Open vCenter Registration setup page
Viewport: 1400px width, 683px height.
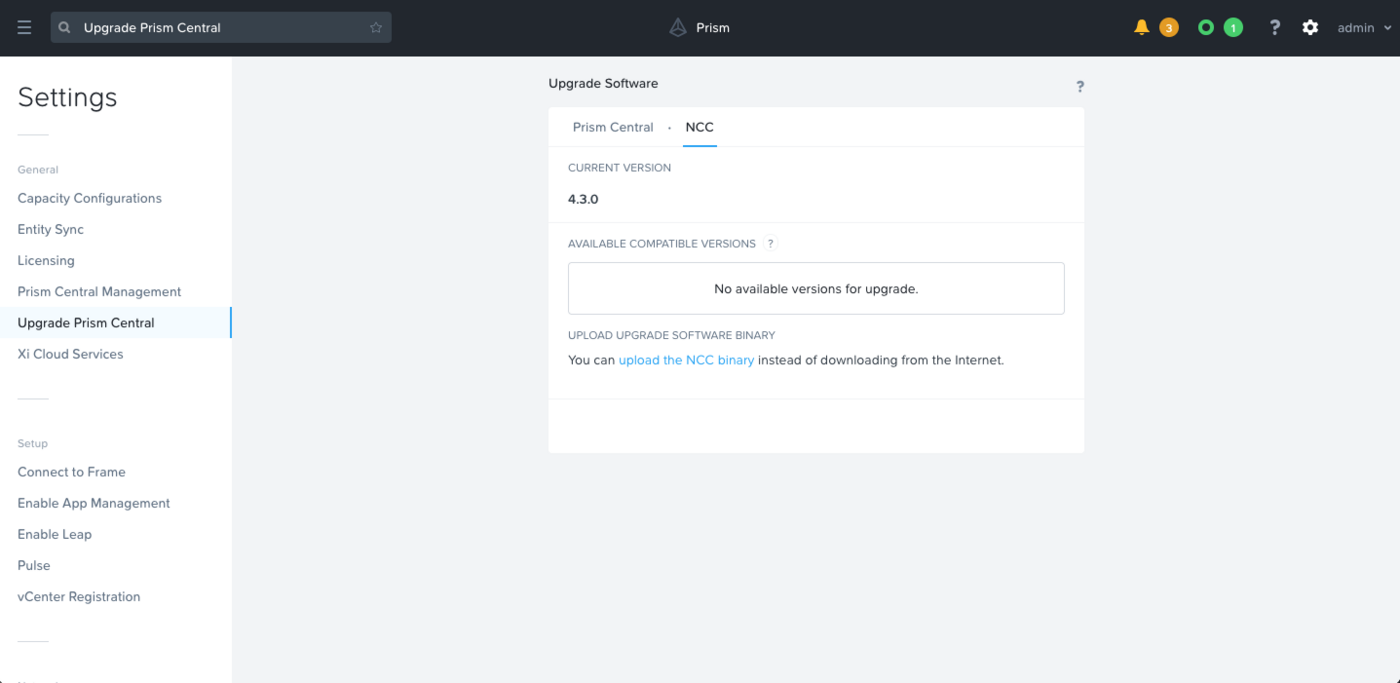pyautogui.click(x=79, y=597)
